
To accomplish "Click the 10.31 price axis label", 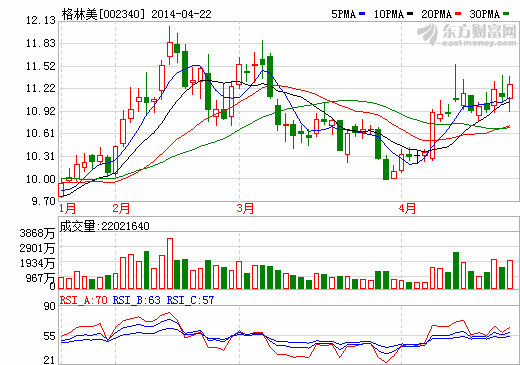I will [41, 156].
